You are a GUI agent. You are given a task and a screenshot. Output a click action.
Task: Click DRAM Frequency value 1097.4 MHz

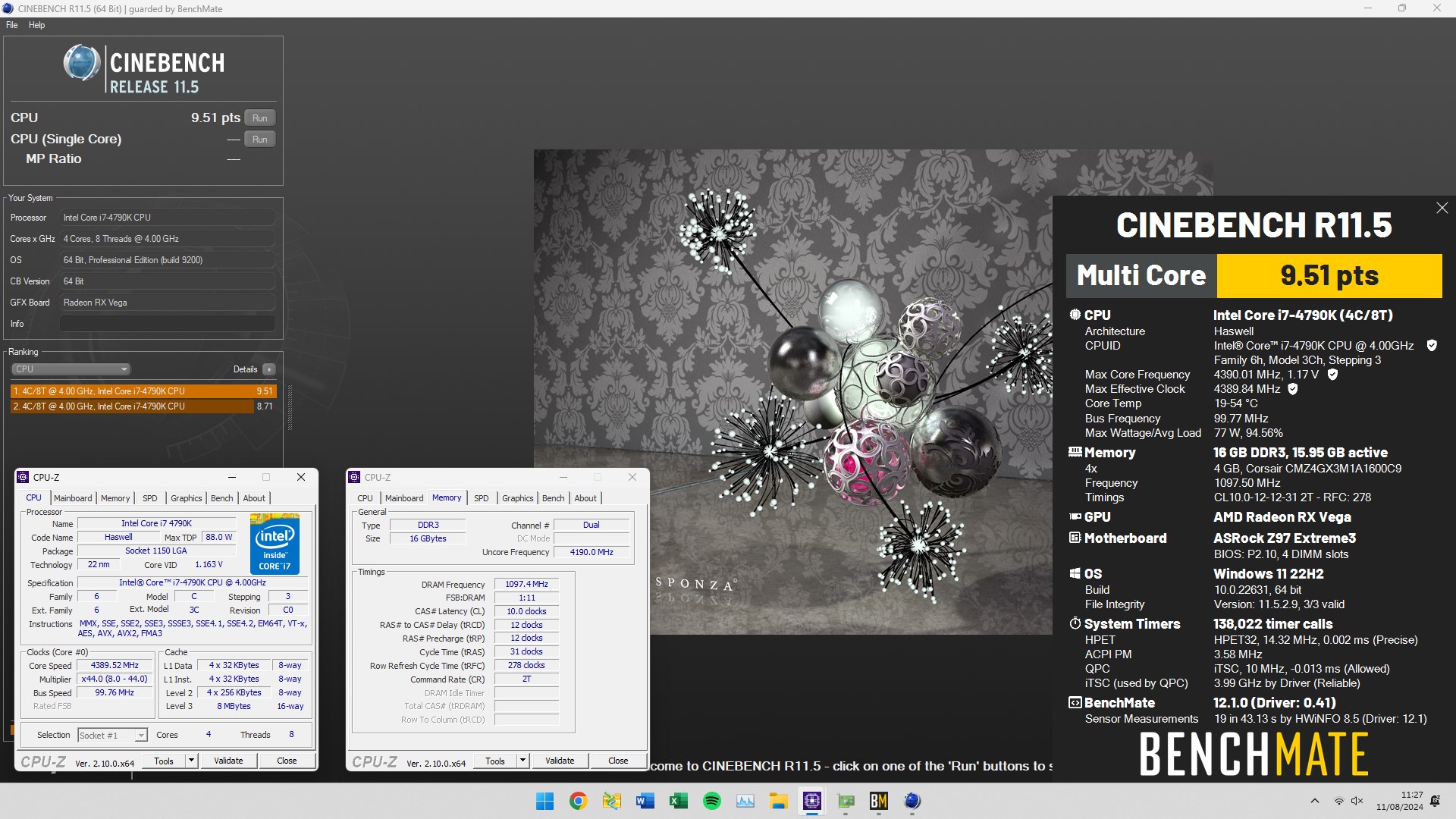pyautogui.click(x=526, y=584)
